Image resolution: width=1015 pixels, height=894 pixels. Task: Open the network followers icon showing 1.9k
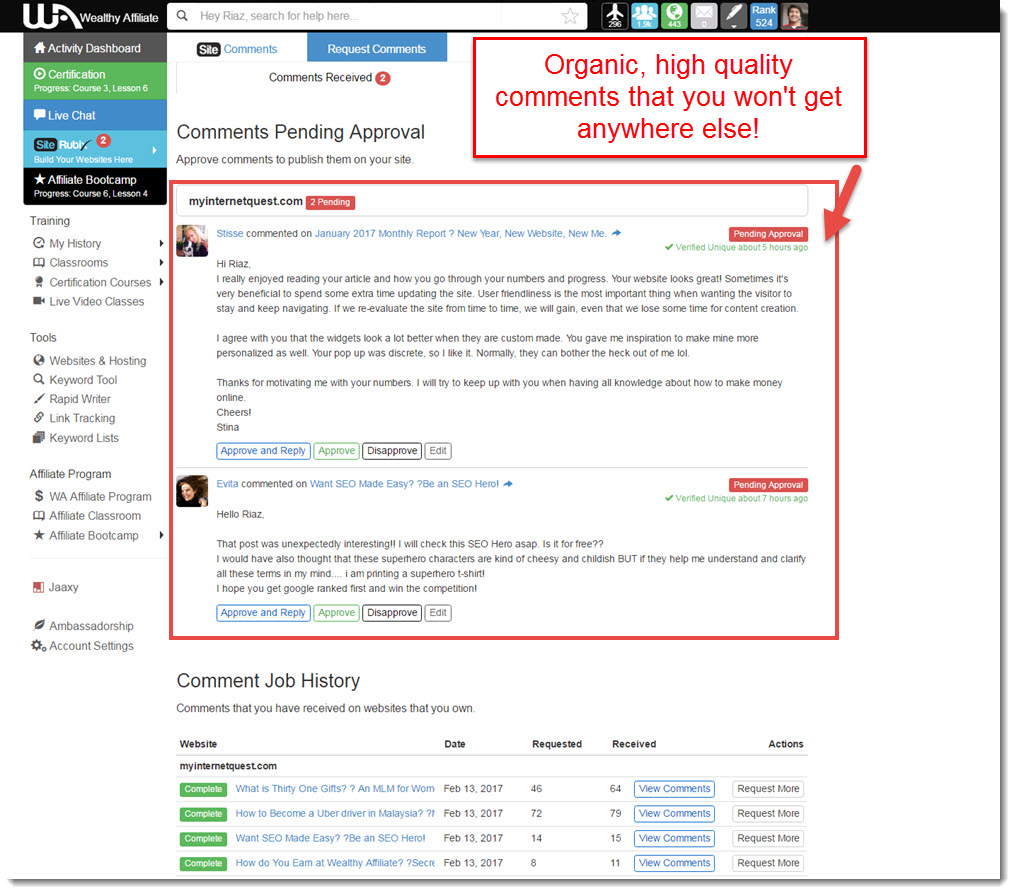pyautogui.click(x=644, y=16)
